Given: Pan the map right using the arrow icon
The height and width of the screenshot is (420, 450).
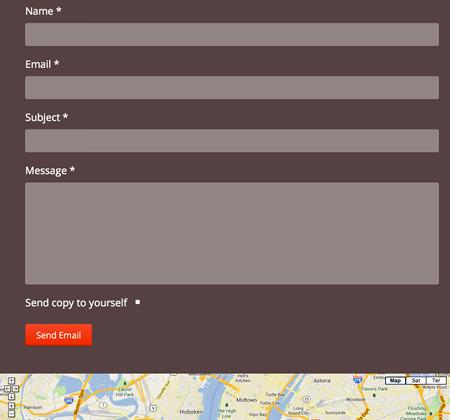Looking at the screenshot, I should (15, 389).
